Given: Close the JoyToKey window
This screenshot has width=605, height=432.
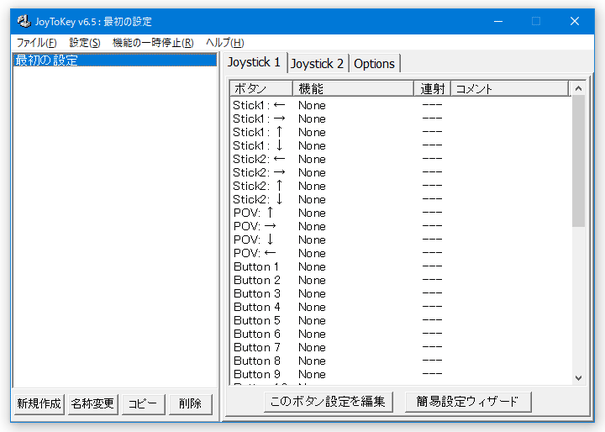Looking at the screenshot, I should (575, 21).
